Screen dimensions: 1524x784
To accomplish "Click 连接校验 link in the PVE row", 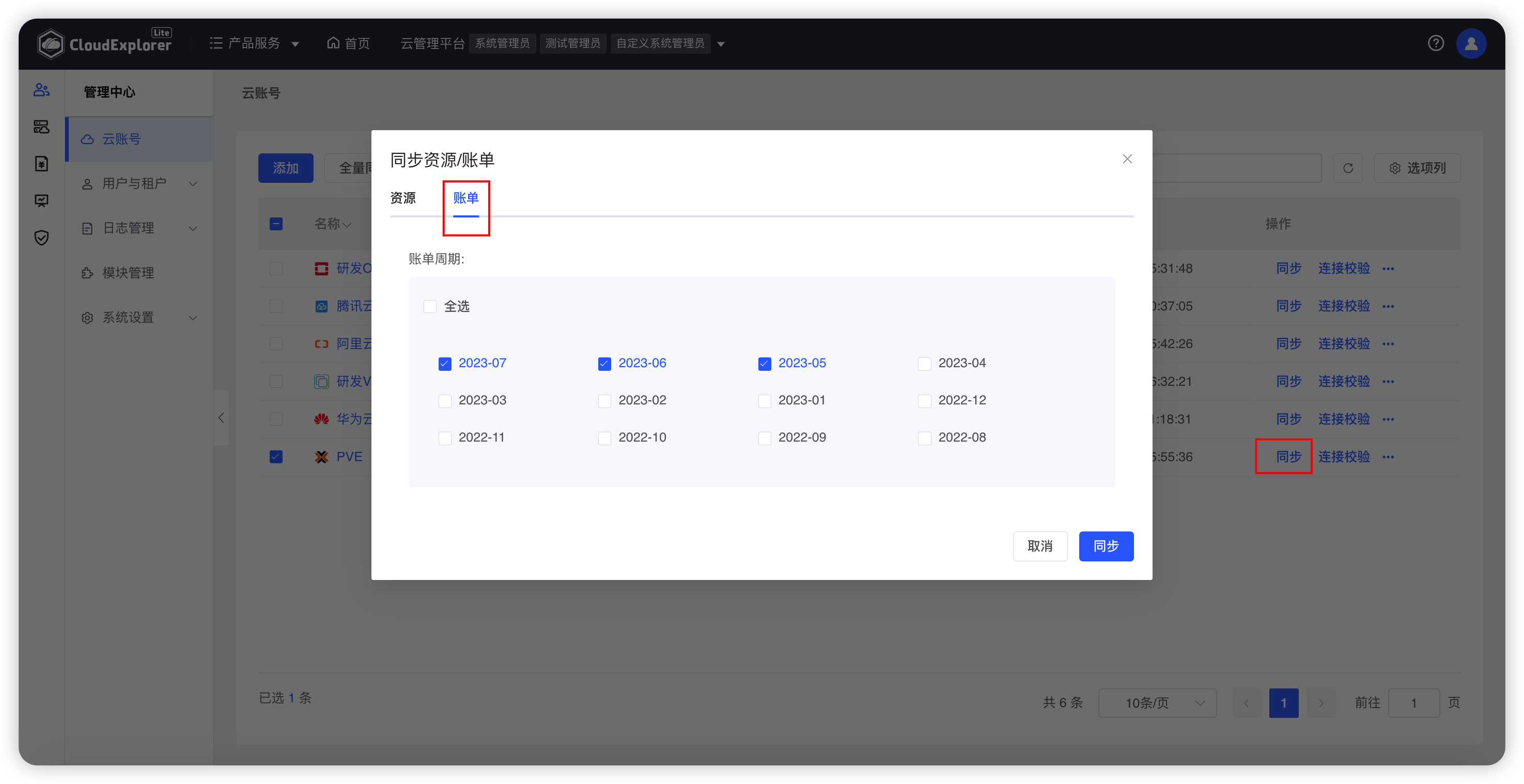I will tap(1344, 457).
